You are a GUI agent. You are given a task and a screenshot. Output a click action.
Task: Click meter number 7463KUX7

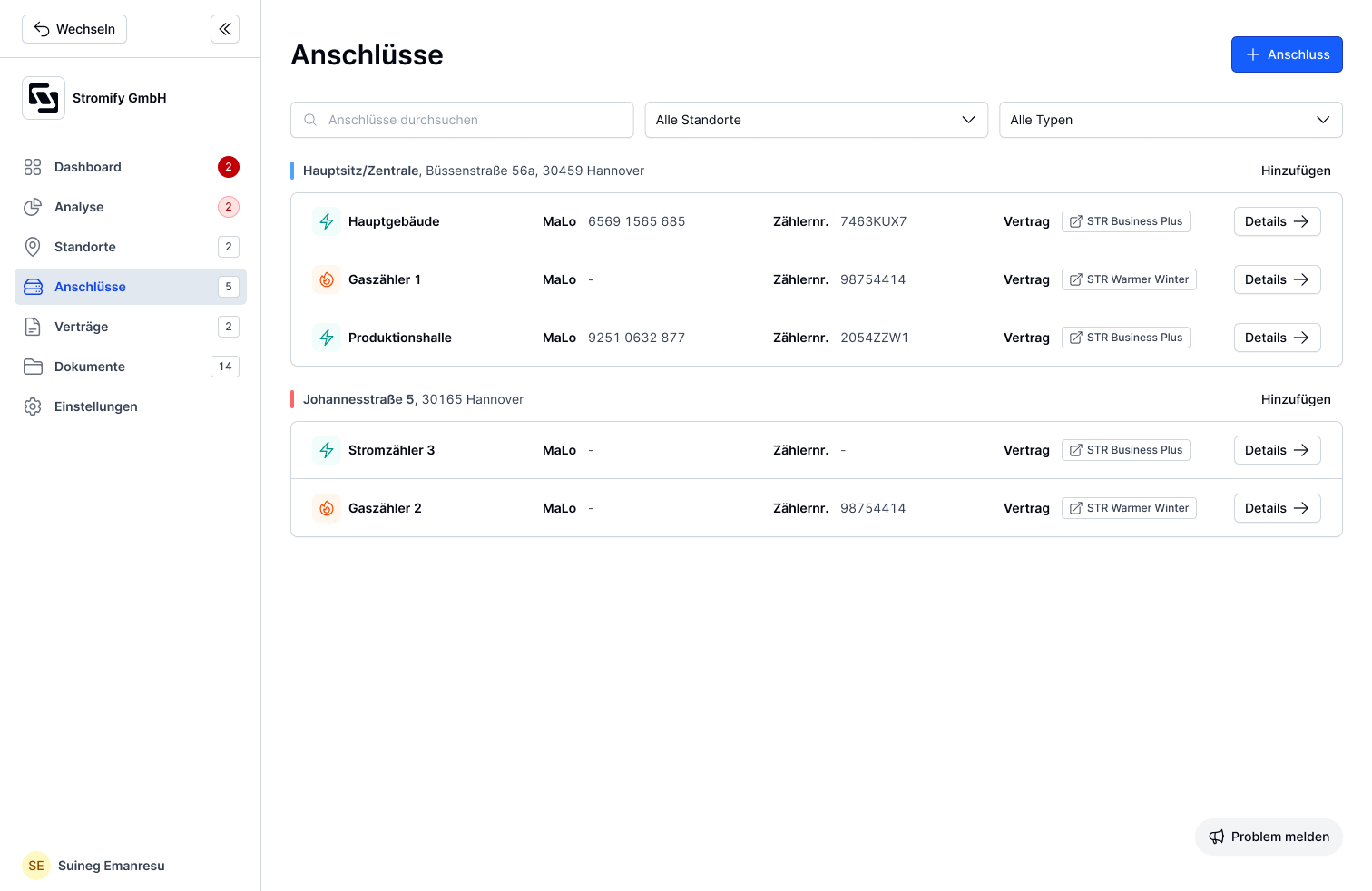pos(874,221)
